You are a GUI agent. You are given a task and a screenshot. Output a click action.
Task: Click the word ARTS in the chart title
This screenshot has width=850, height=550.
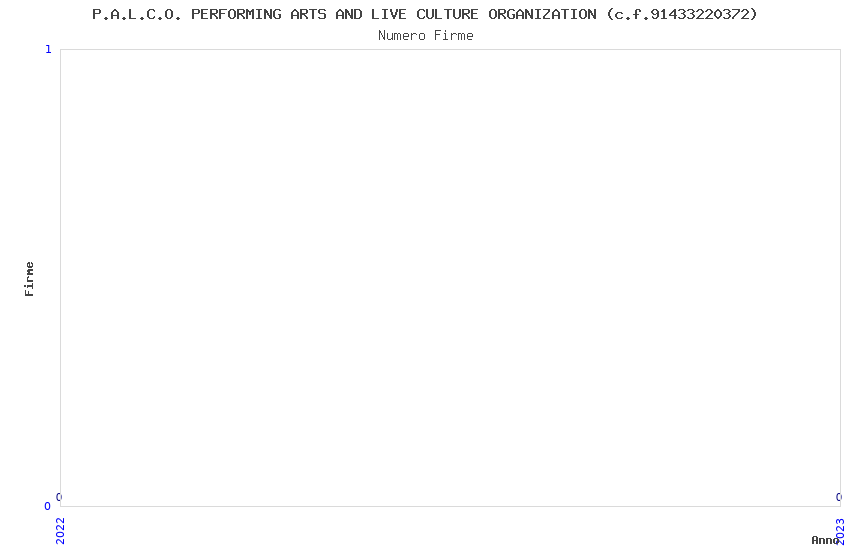click(308, 14)
